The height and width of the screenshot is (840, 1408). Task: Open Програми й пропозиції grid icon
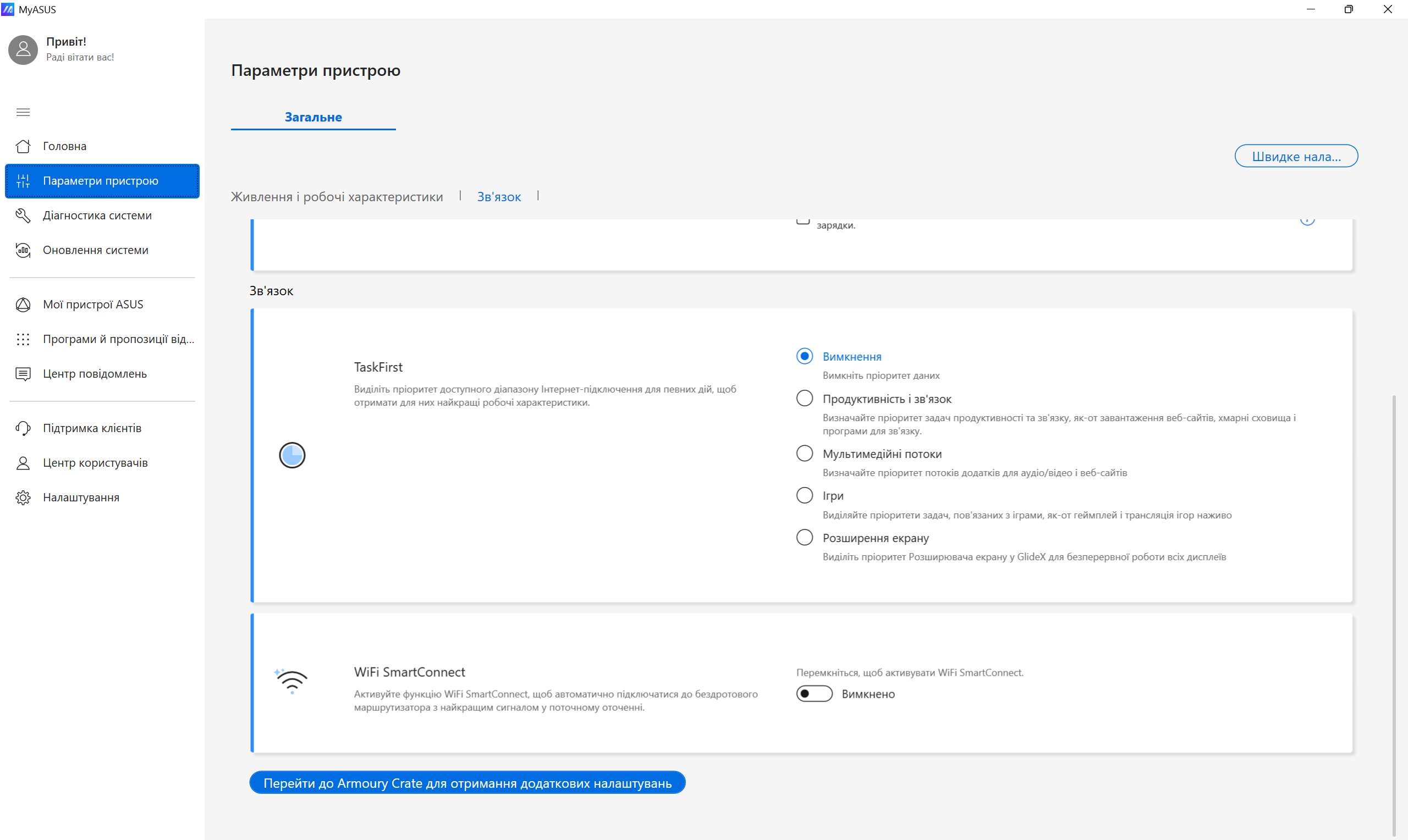pos(23,339)
